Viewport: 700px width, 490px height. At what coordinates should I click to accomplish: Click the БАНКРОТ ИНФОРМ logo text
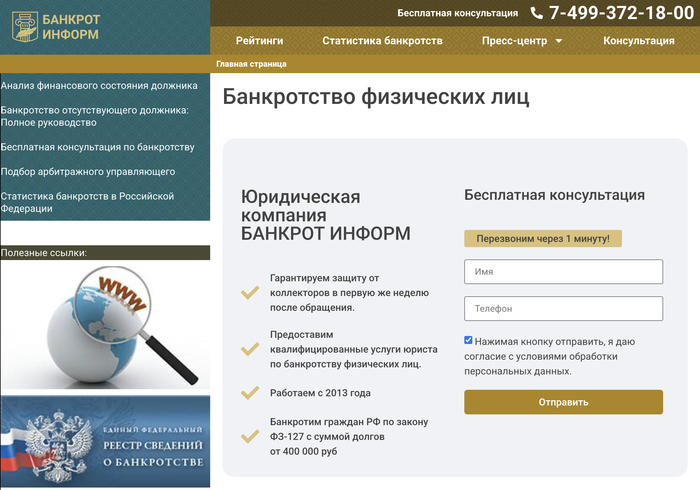coord(71,27)
